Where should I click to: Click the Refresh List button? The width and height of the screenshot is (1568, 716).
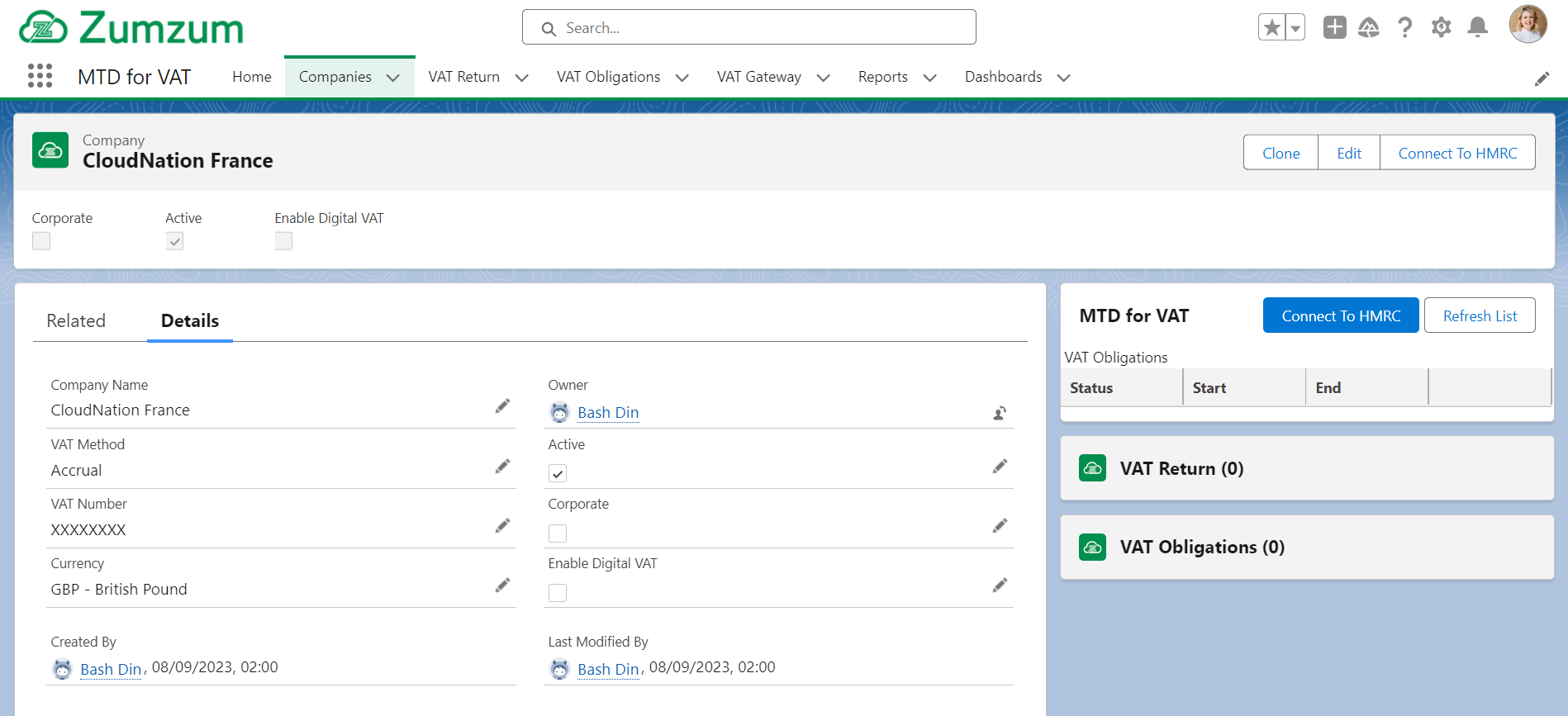[x=1480, y=315]
